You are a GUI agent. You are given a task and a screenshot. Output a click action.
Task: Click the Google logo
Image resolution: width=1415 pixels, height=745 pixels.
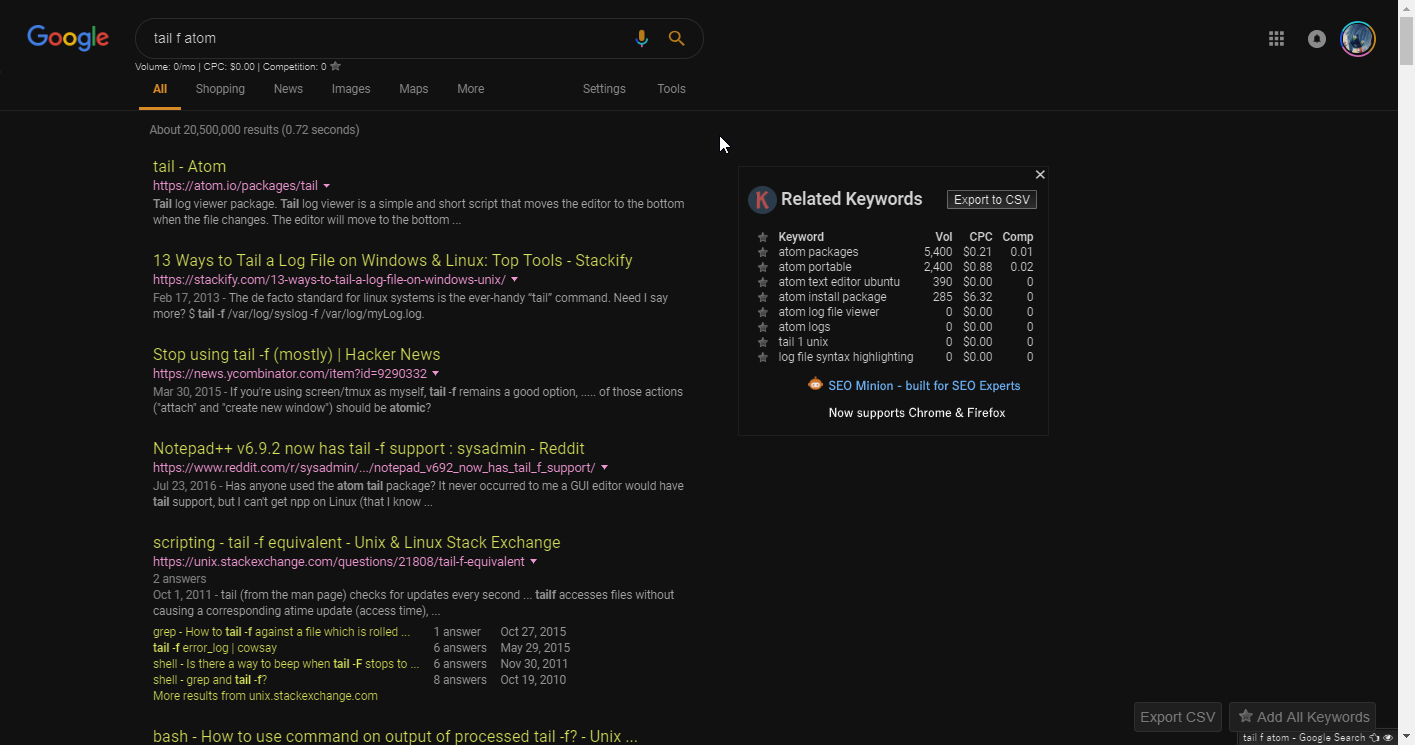click(68, 38)
